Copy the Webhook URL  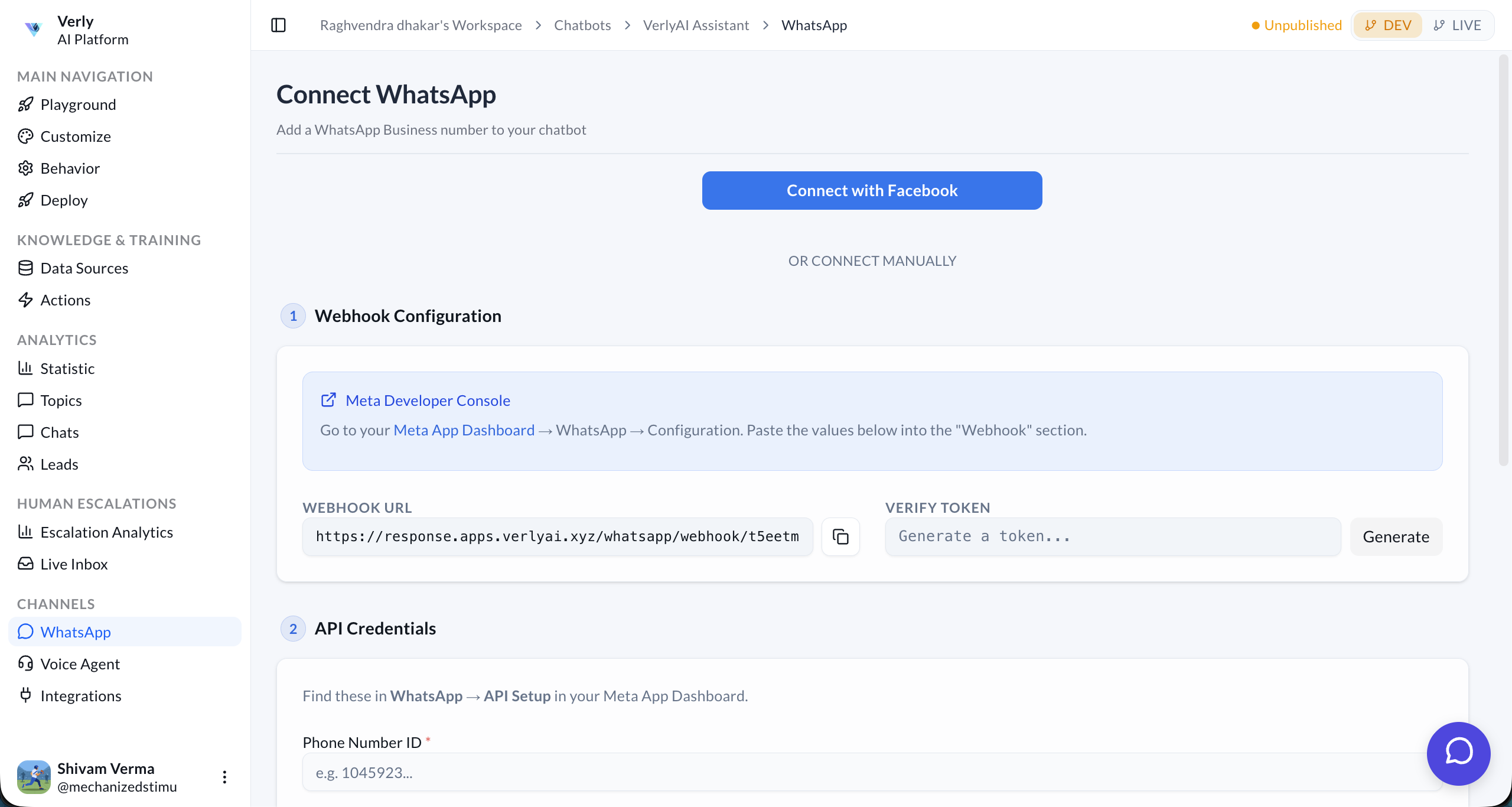coord(840,536)
